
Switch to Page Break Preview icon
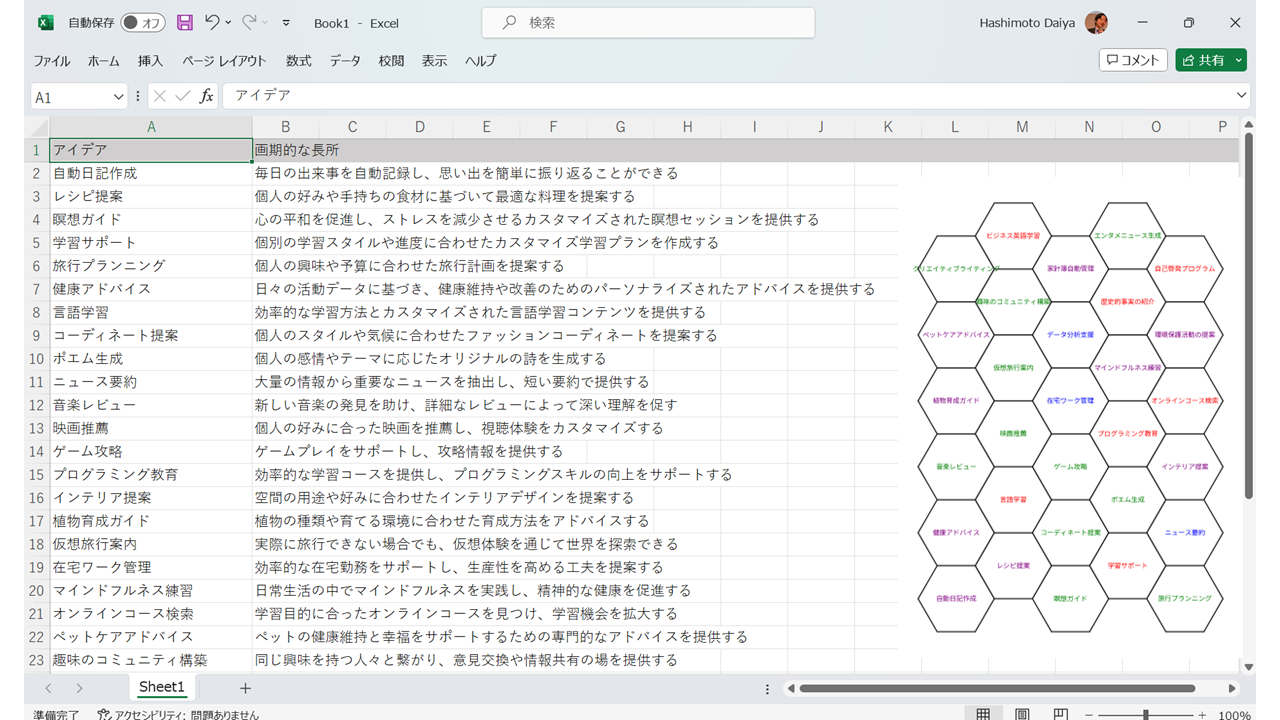pos(1060,715)
